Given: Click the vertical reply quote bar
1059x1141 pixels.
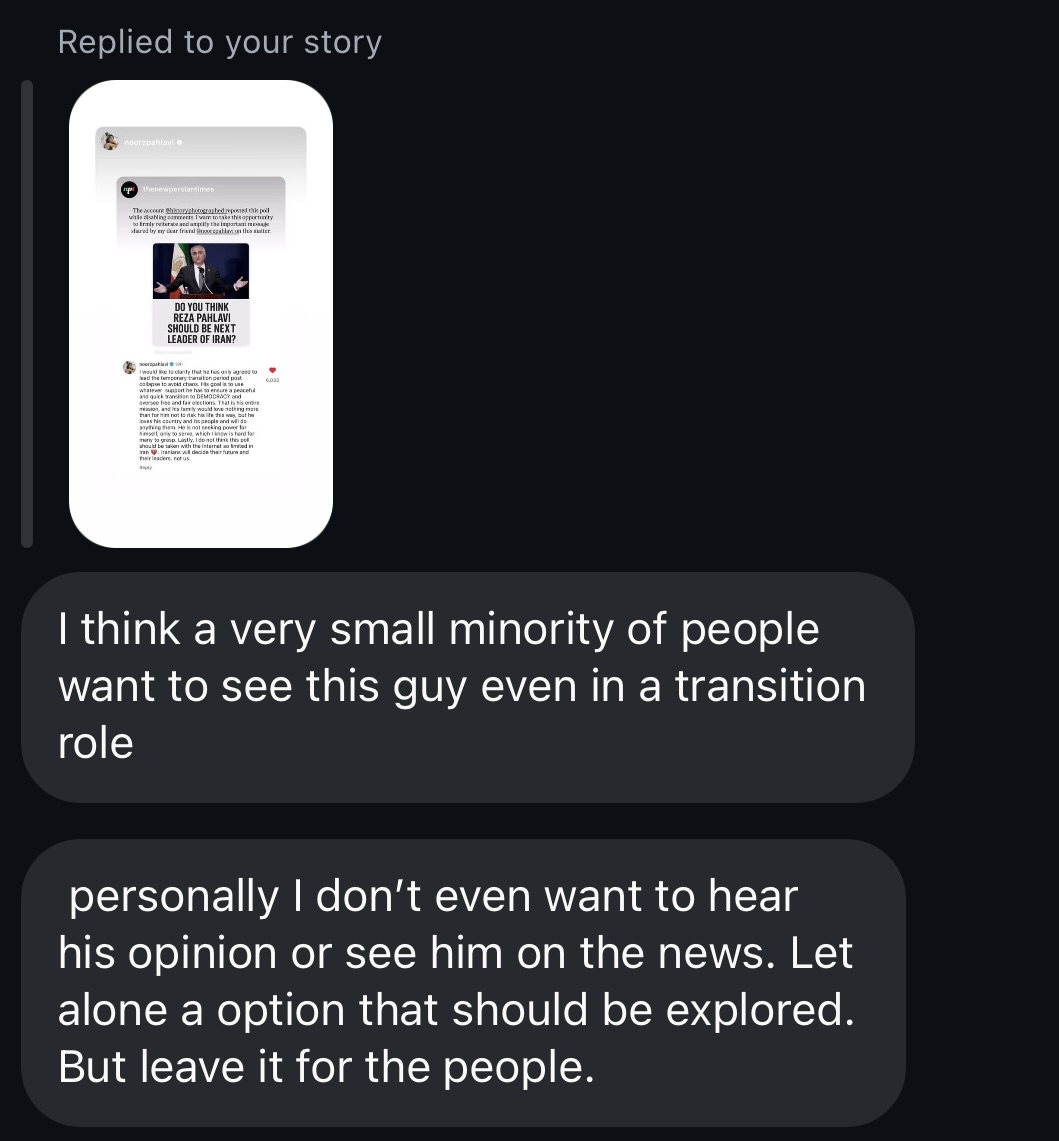Looking at the screenshot, I should 27,314.
